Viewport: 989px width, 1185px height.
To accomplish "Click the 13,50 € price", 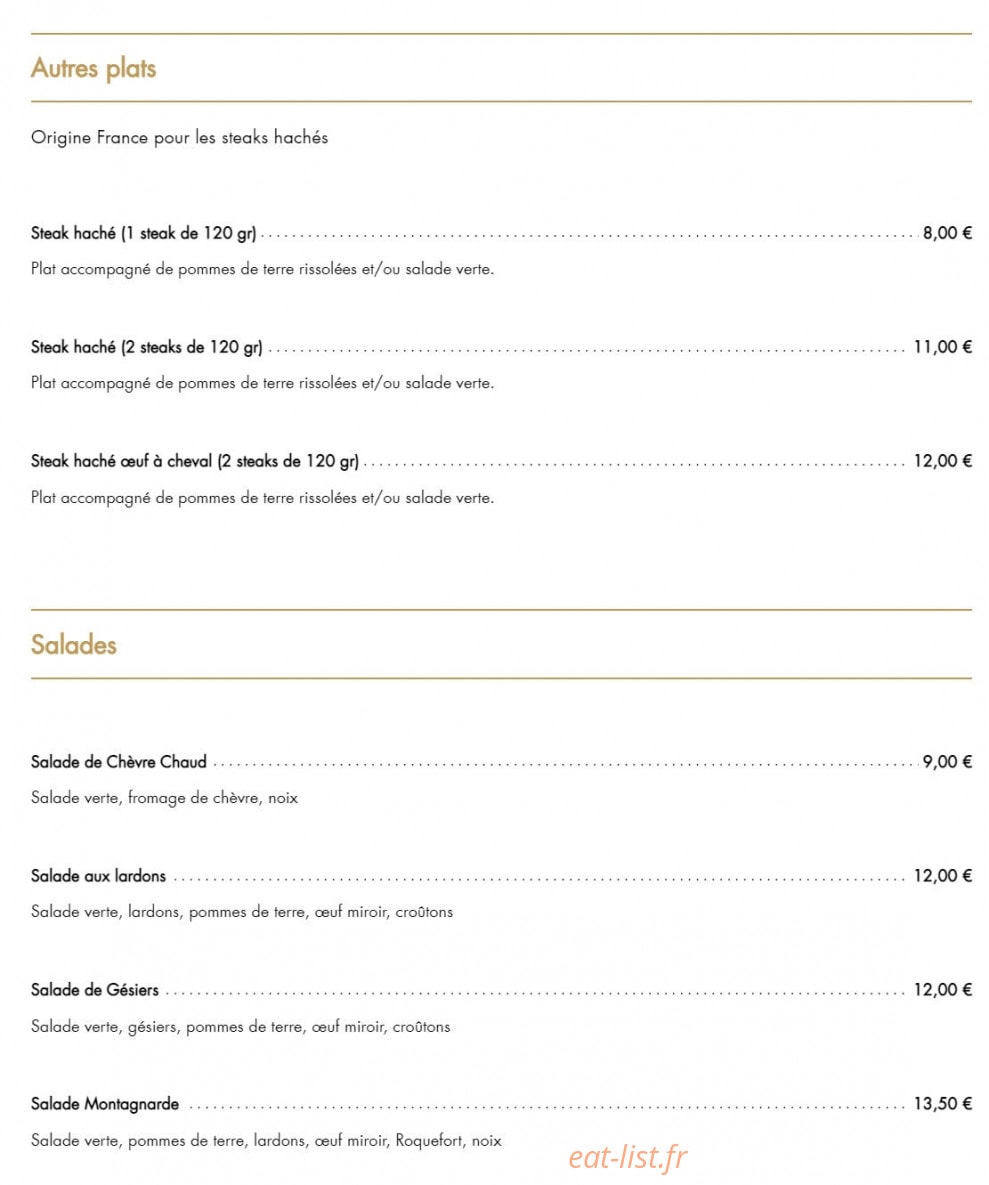I will [x=943, y=1104].
